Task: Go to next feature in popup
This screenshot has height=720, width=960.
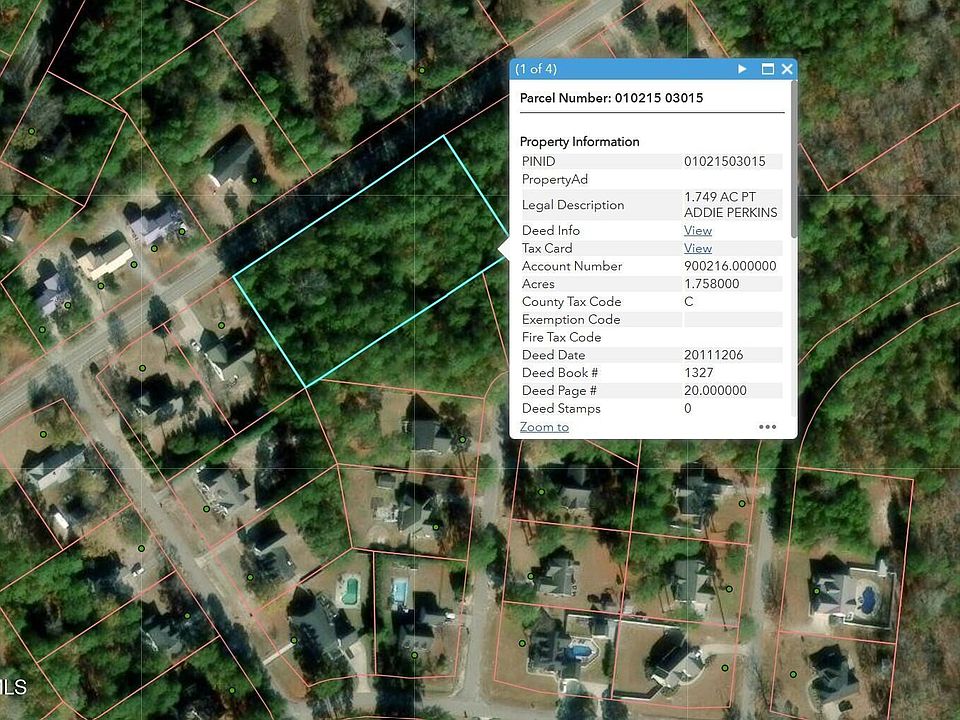Action: coord(742,69)
